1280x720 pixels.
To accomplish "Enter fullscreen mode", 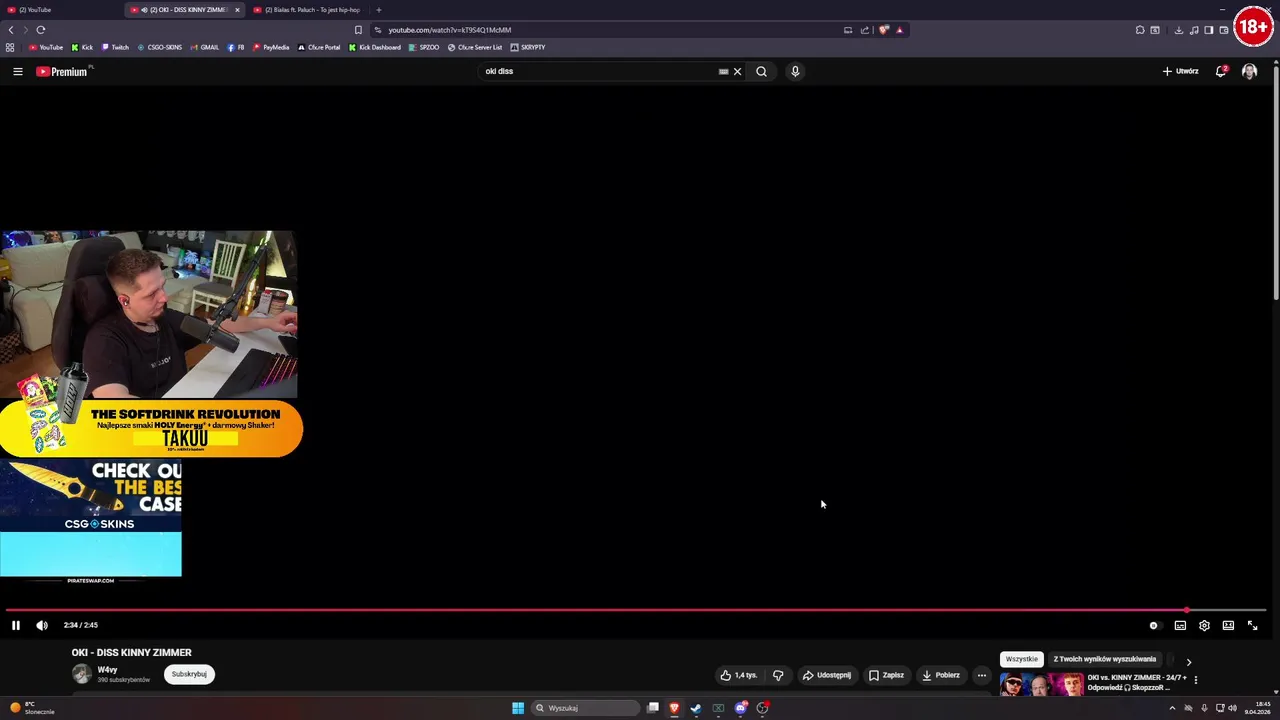I will point(1252,625).
